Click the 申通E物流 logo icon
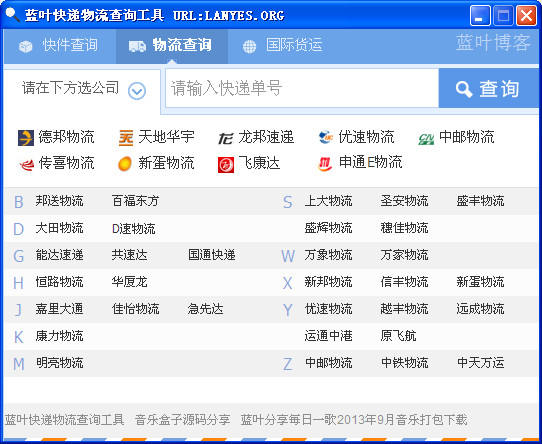Image resolution: width=542 pixels, height=444 pixels. pos(325,164)
